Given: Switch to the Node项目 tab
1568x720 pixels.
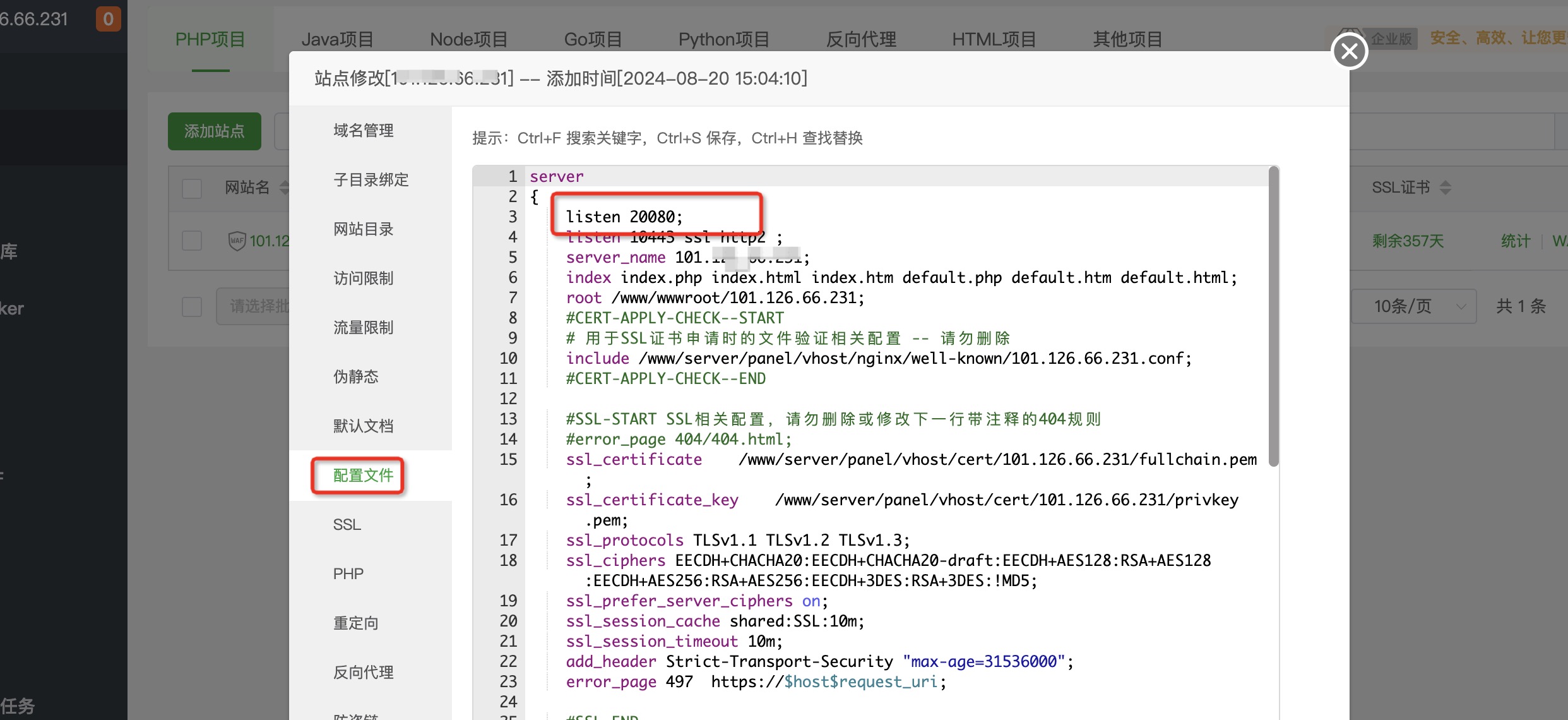Looking at the screenshot, I should (x=468, y=39).
